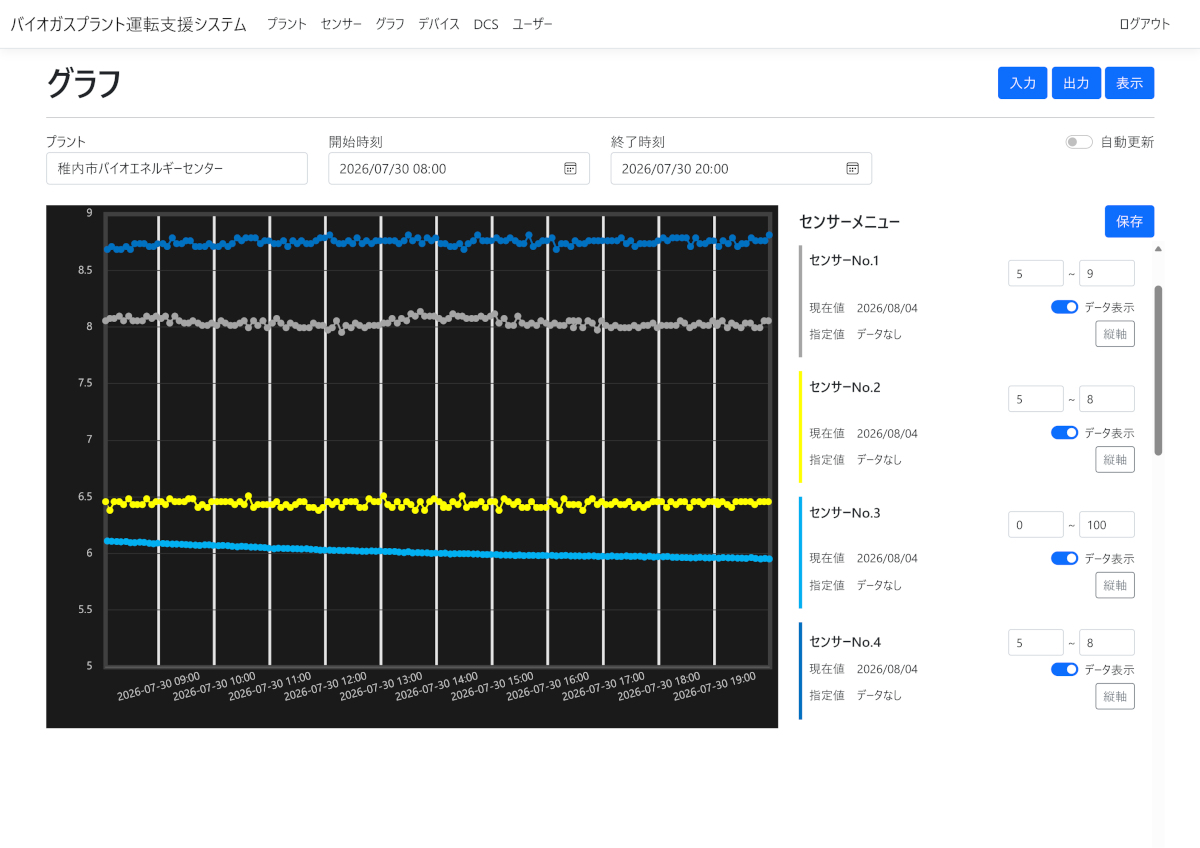
Task: Click センサーNo.3 maximum range field showing 100
Action: coord(1107,524)
